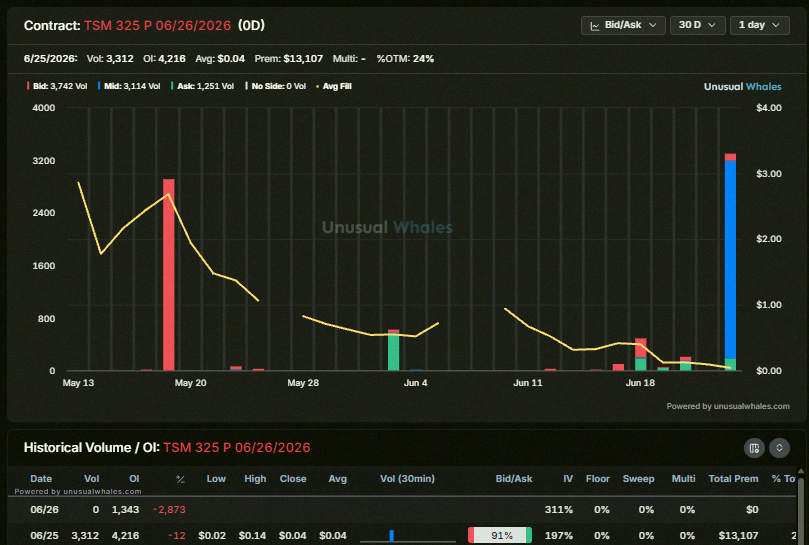Screen dimensions: 809x545
Task: Open the Bid/Ask chart type dropdown
Action: (x=623, y=25)
